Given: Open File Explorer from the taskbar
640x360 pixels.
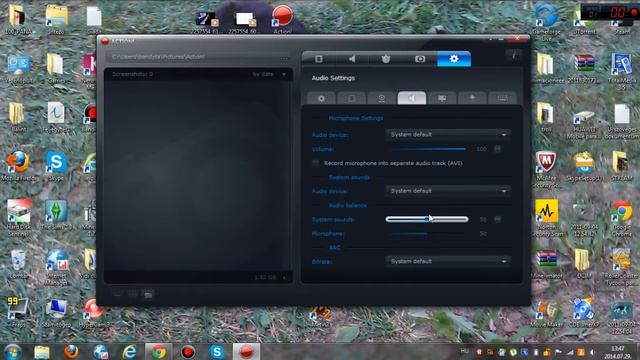Looking at the screenshot, I should tap(42, 352).
